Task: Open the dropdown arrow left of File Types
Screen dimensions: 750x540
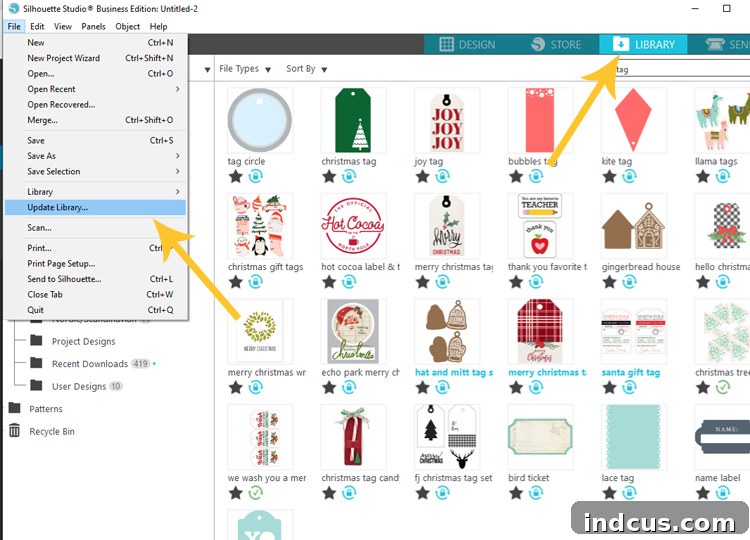Action: [207, 70]
